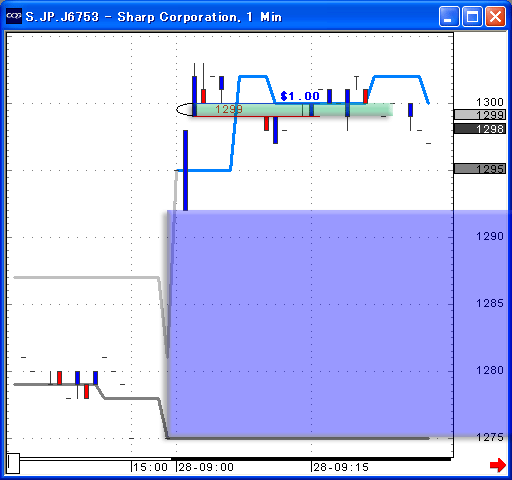Click the 1275 price scale label
This screenshot has height=480, width=512.
click(490, 437)
